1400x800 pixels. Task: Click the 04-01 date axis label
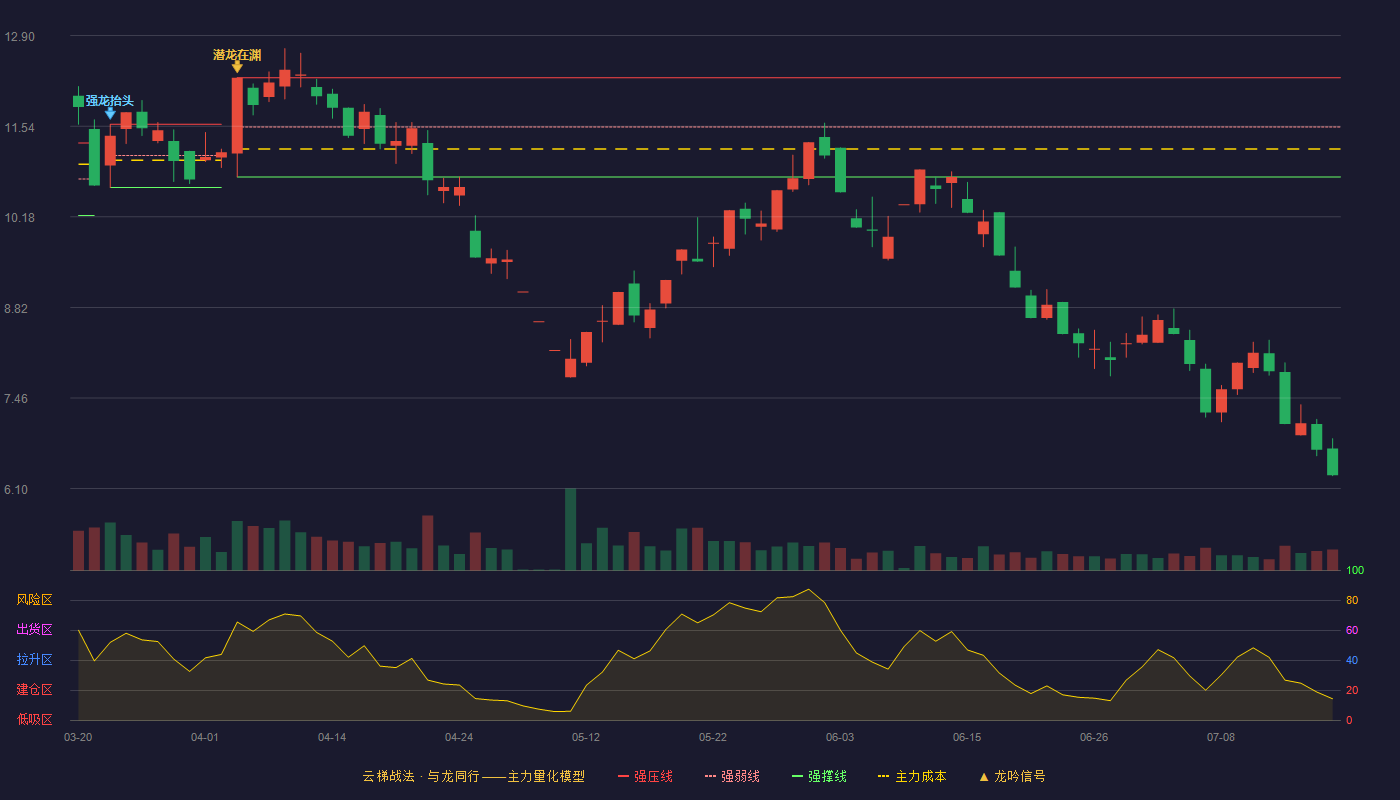pos(205,737)
